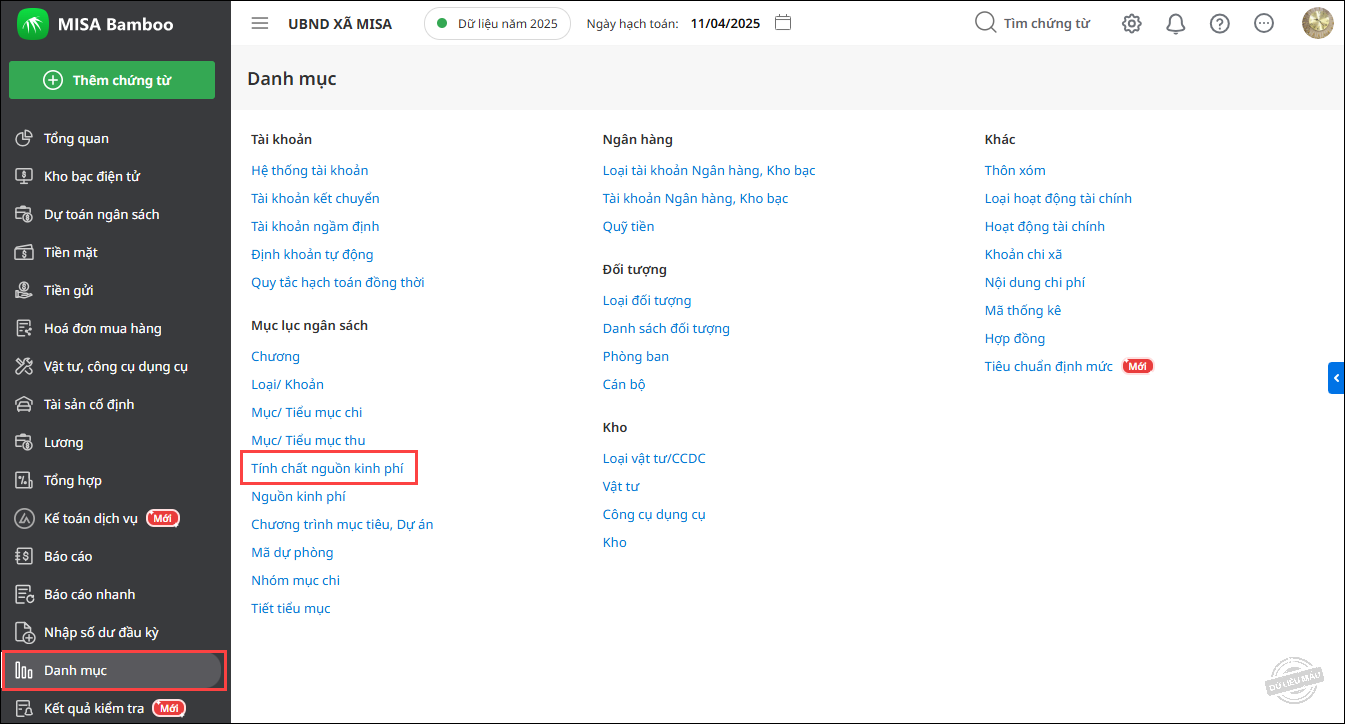1345x724 pixels.
Task: Open help question mark icon
Action: click(1220, 23)
